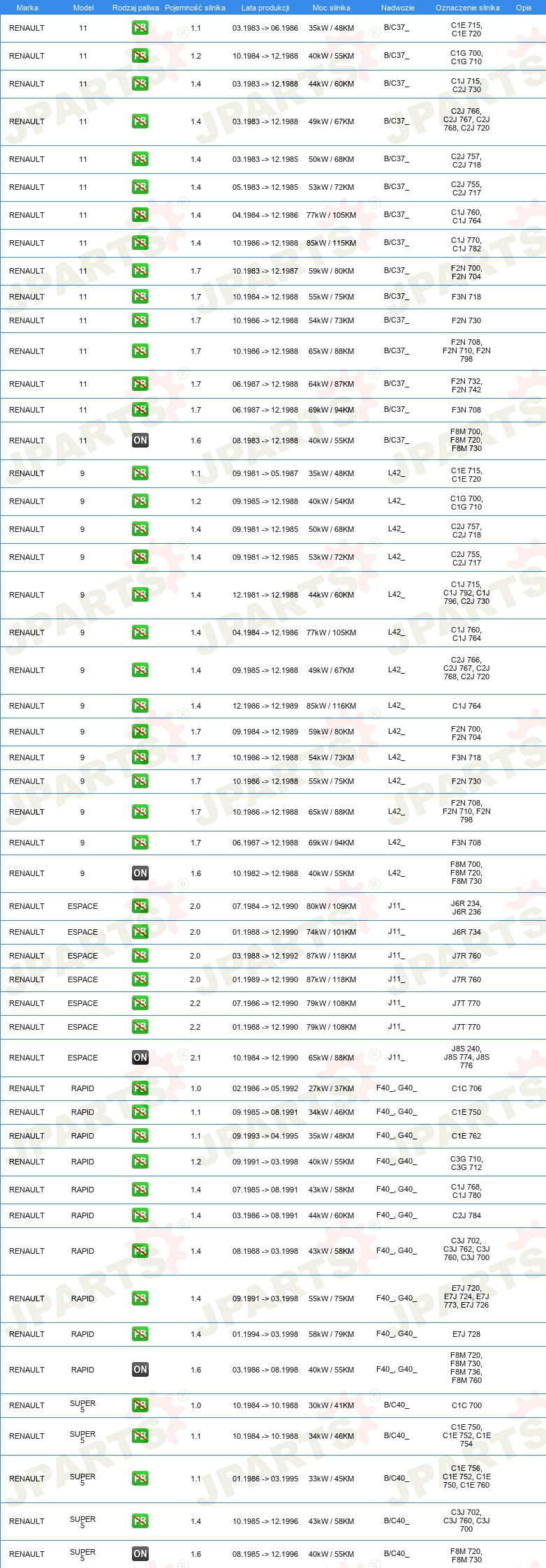The height and width of the screenshot is (1568, 546).
Task: Click petrol icon in Rapid C1E 762 row
Action: tap(140, 1136)
